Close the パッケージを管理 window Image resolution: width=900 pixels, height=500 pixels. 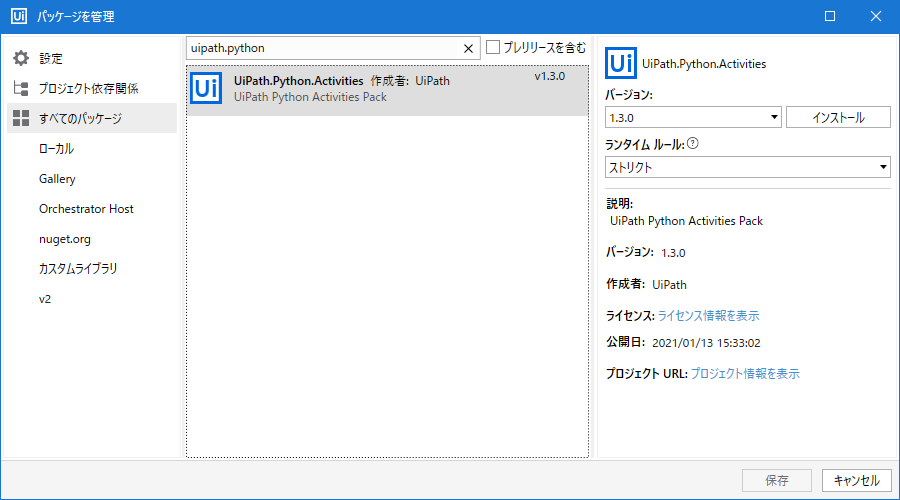(x=876, y=16)
